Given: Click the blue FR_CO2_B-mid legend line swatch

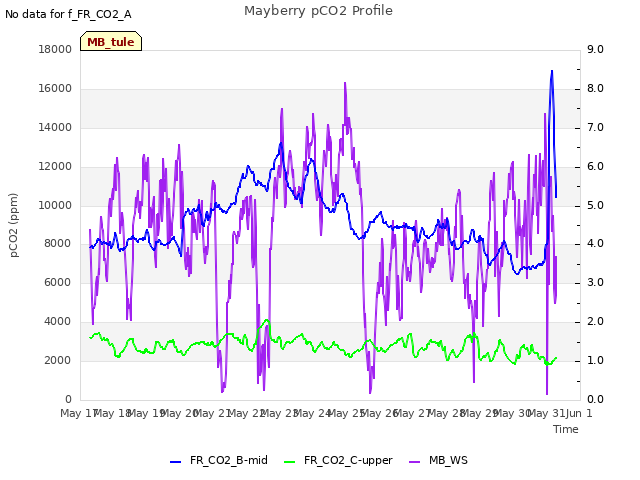Looking at the screenshot, I should (176, 462).
